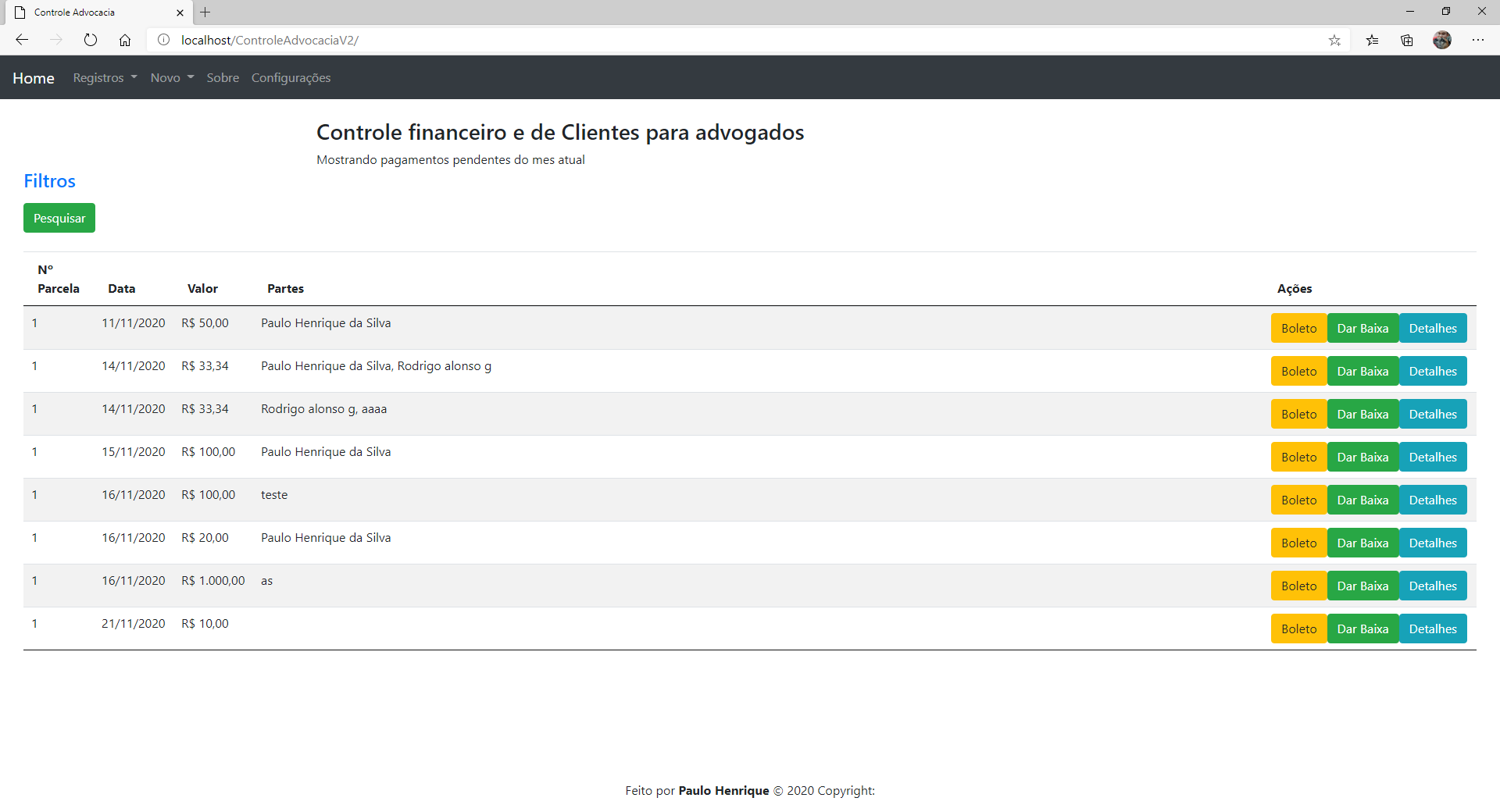
Task: Expand the Novo dropdown menu
Action: 172,78
